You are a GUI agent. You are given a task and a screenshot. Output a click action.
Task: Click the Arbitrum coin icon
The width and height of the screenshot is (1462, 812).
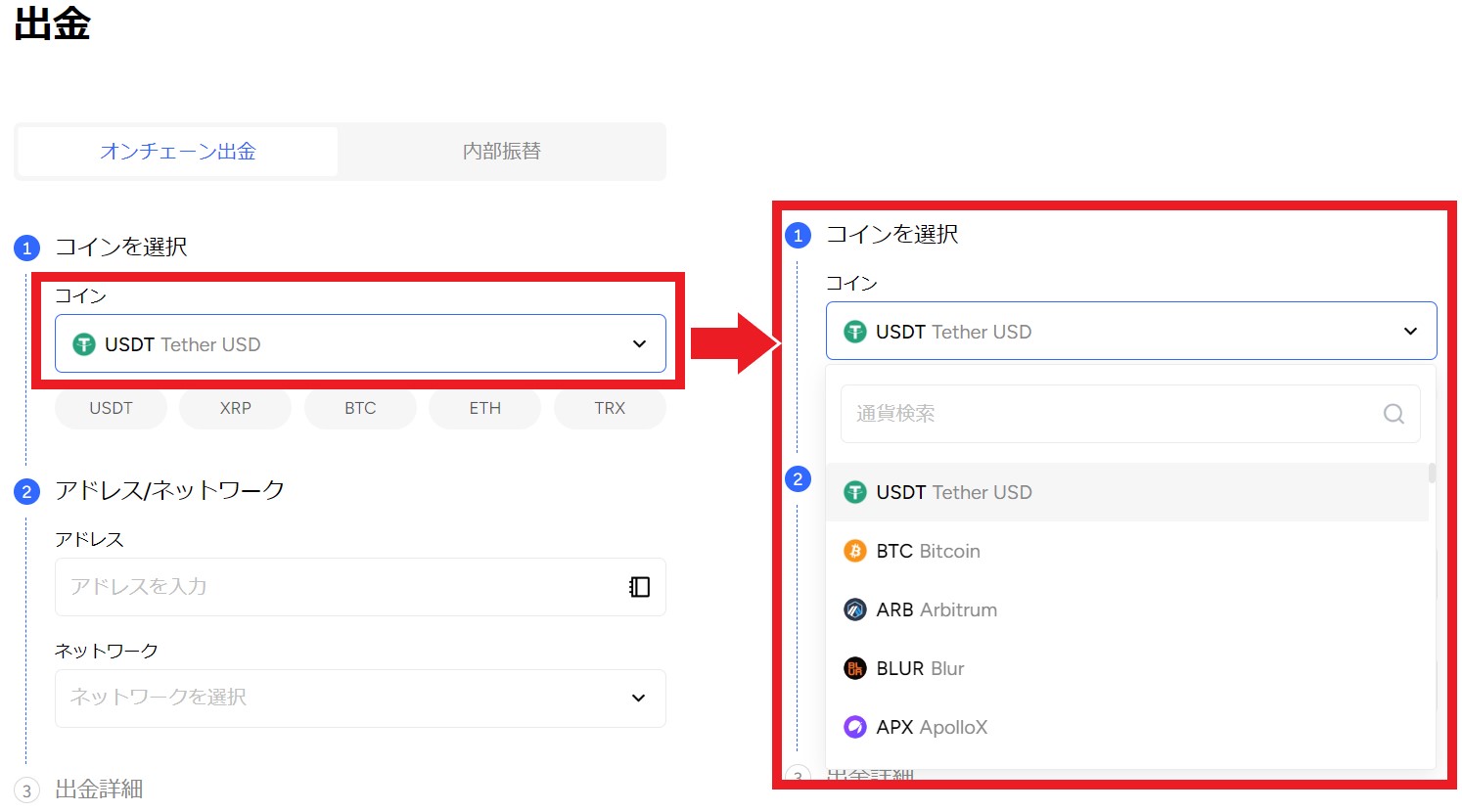click(855, 609)
